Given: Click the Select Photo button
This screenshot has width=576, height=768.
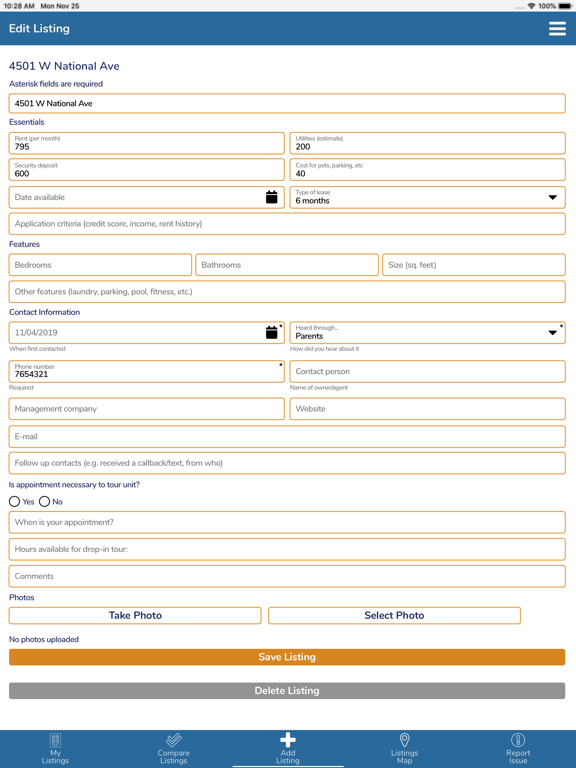Looking at the screenshot, I should click(394, 616).
